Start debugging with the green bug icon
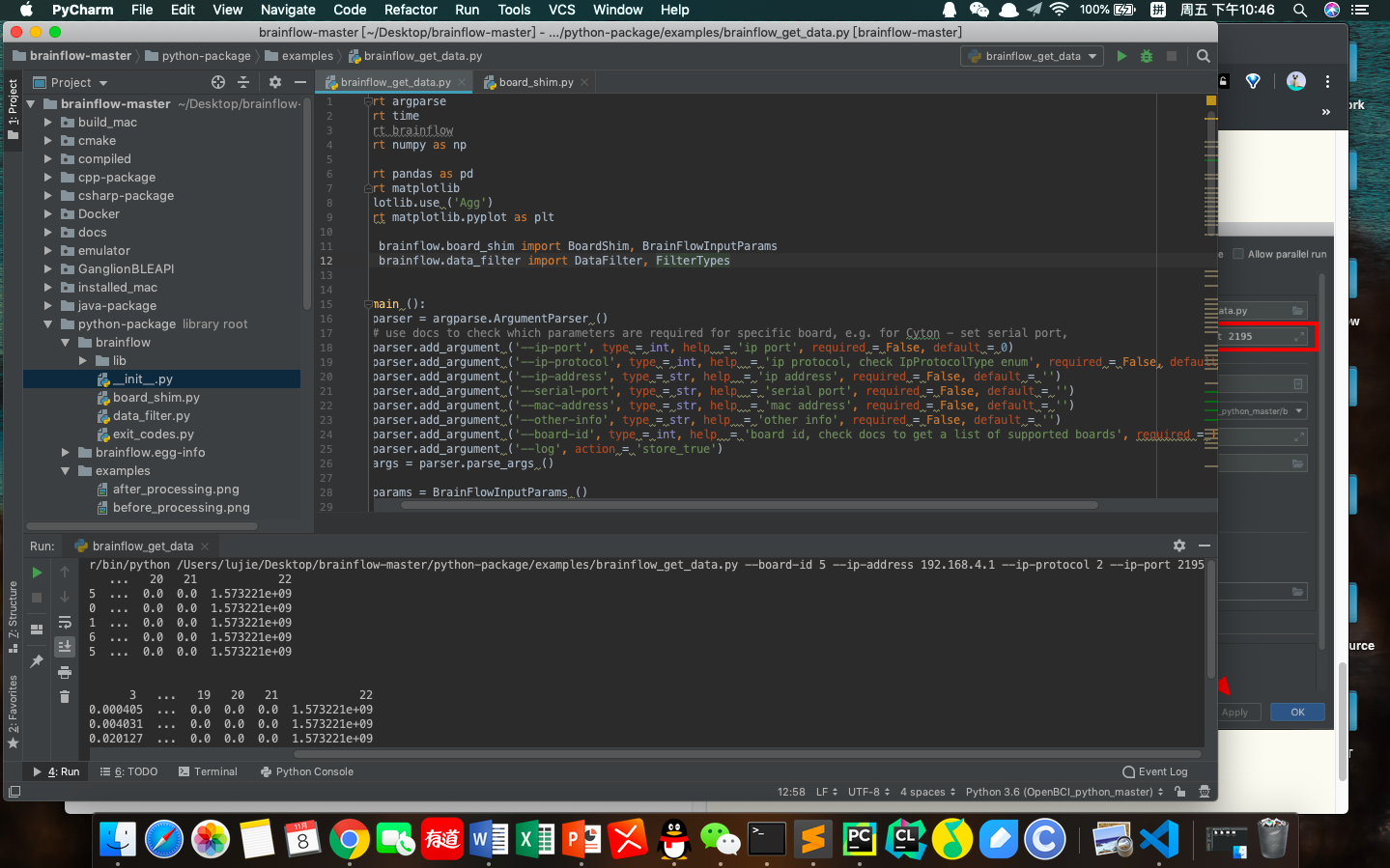 pos(1147,56)
